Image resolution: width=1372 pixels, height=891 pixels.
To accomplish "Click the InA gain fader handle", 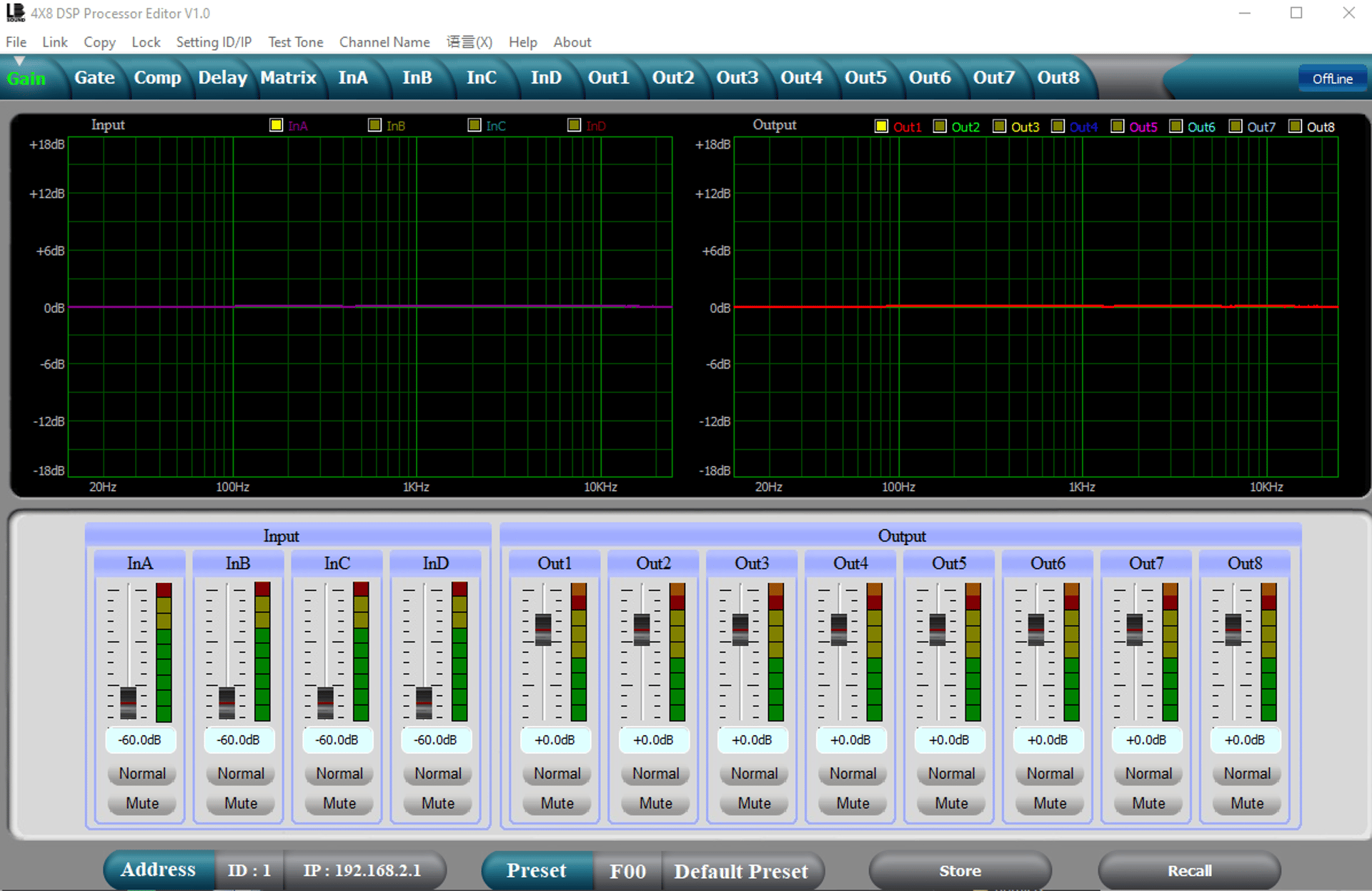I will tap(129, 702).
